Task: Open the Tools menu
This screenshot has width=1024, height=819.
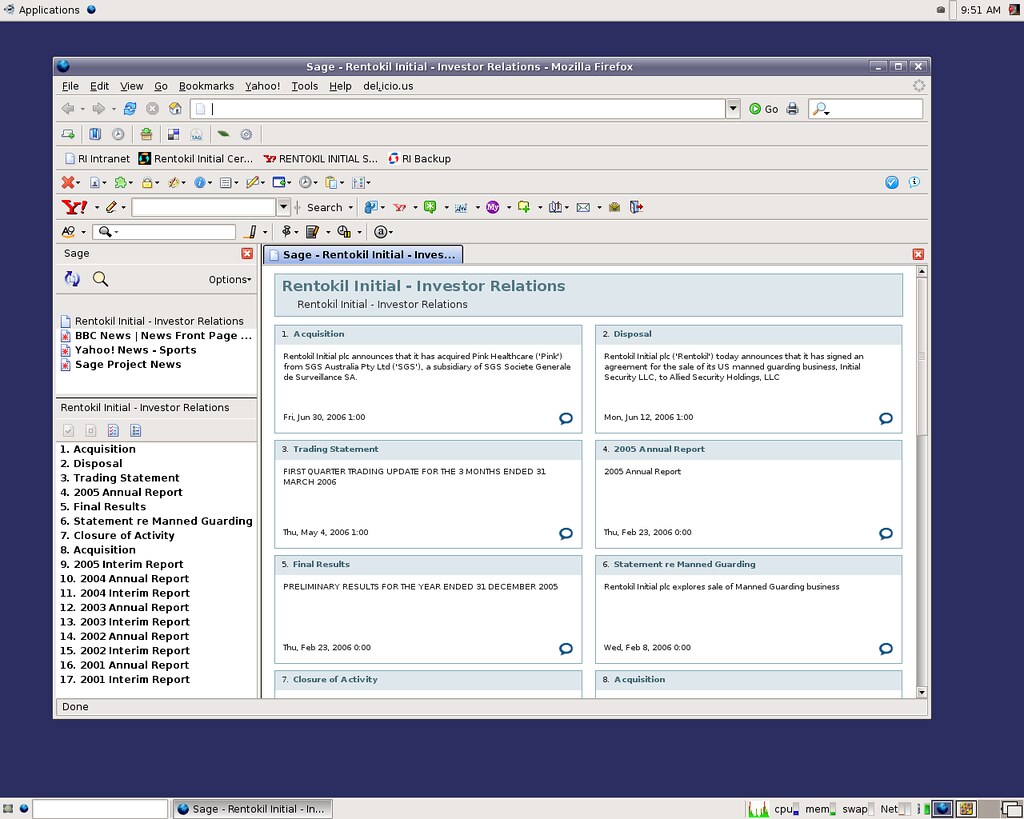Action: tap(304, 86)
